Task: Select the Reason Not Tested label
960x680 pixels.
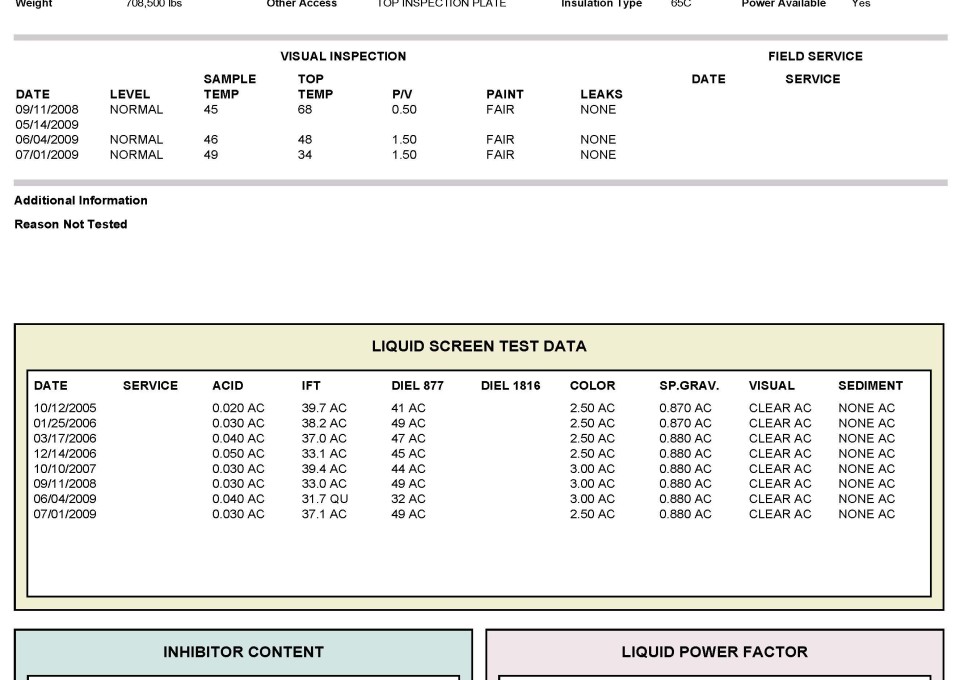Action: point(70,225)
